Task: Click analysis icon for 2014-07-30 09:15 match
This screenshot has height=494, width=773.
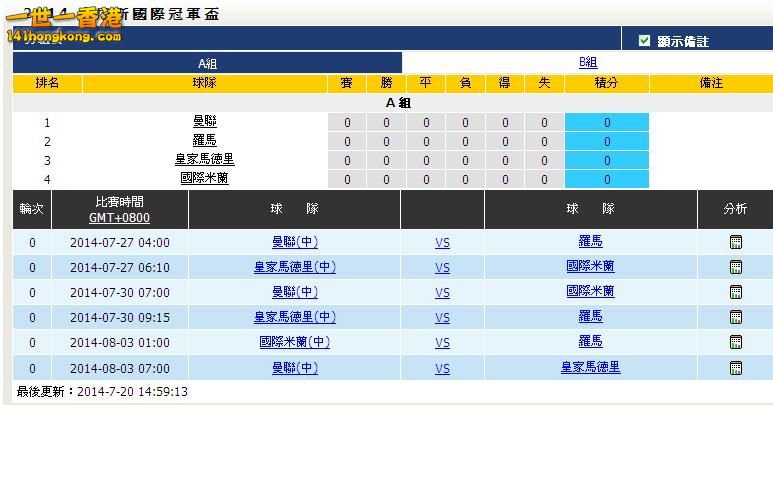Action: [x=736, y=317]
